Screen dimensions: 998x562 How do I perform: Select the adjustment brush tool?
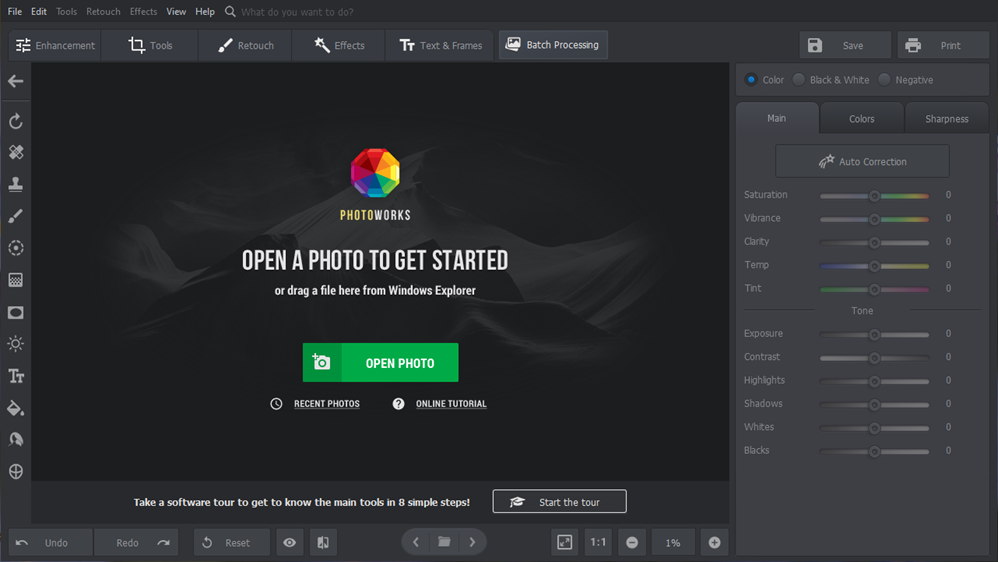pyautogui.click(x=16, y=216)
